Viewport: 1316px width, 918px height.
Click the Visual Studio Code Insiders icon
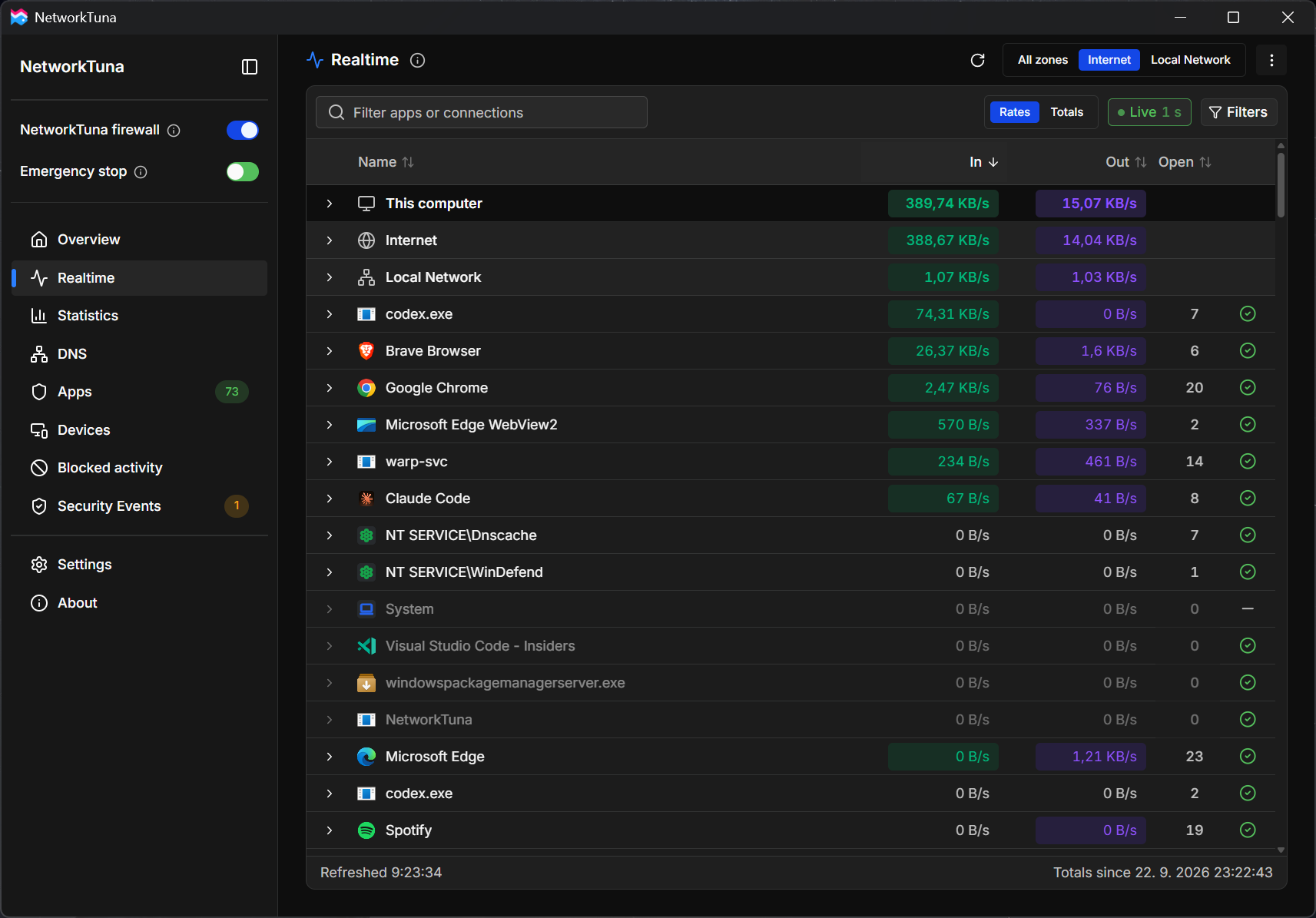(366, 646)
